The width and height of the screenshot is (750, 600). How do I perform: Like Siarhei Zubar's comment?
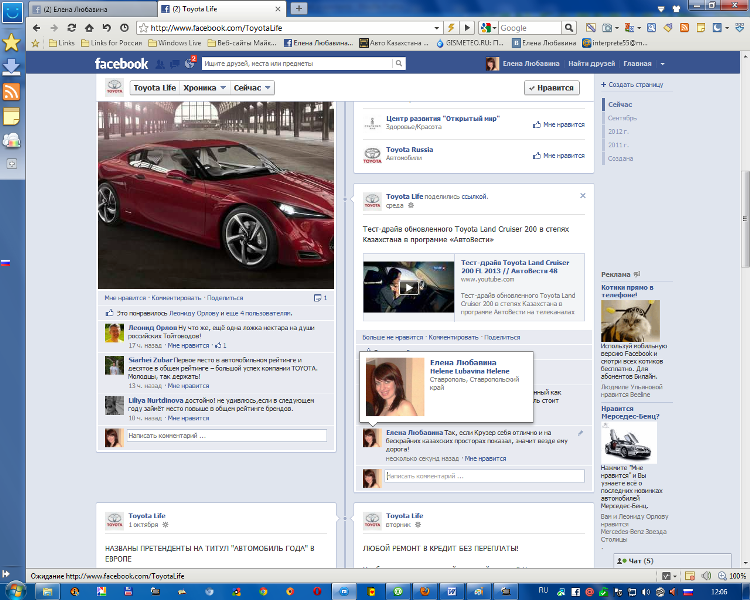[188, 386]
